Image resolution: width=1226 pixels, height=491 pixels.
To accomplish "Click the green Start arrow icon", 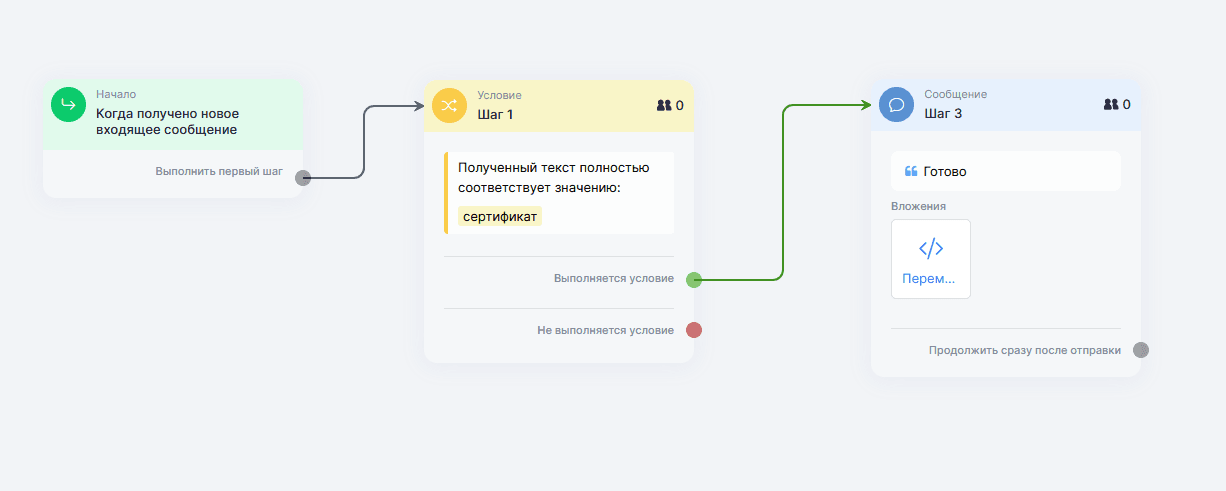I will point(69,104).
